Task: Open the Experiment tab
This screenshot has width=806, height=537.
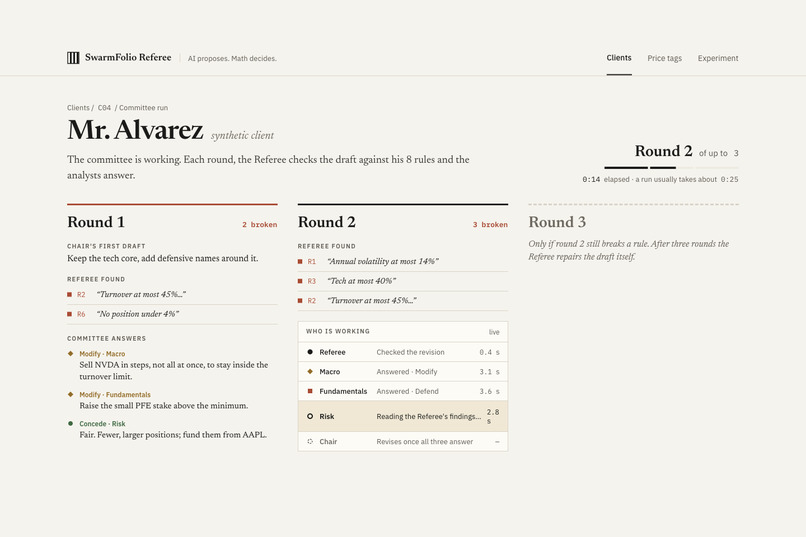Action: (718, 58)
